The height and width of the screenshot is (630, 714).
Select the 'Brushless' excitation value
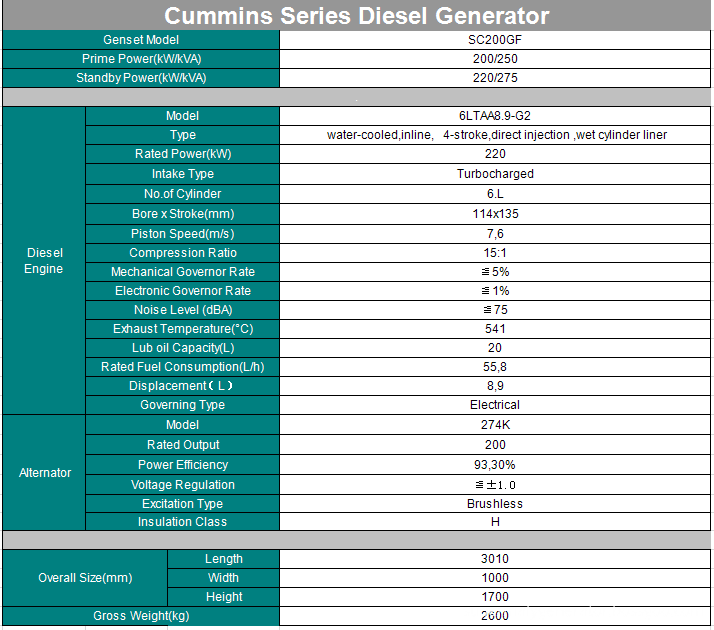(x=495, y=504)
